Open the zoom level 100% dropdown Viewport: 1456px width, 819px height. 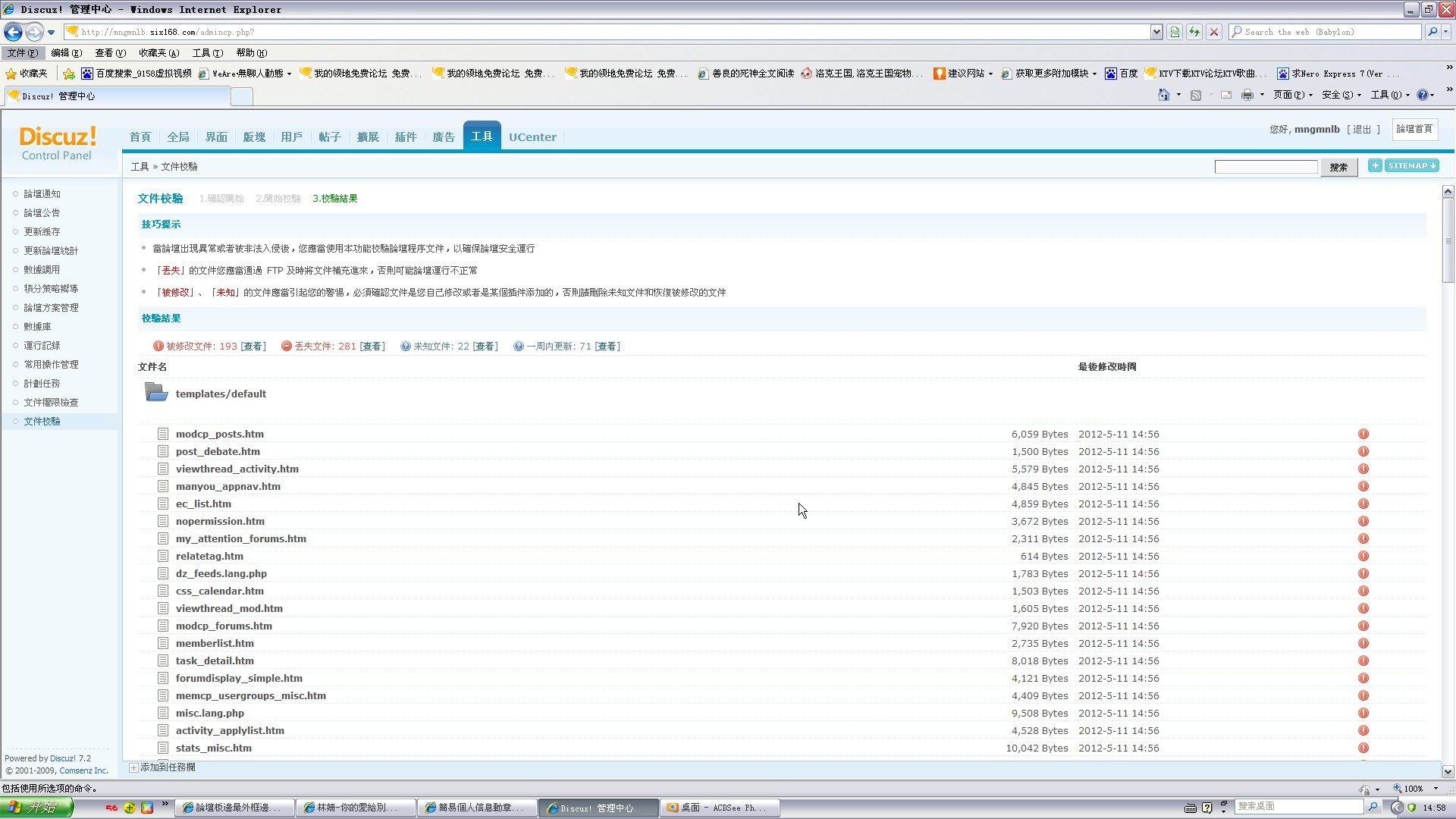1436,789
